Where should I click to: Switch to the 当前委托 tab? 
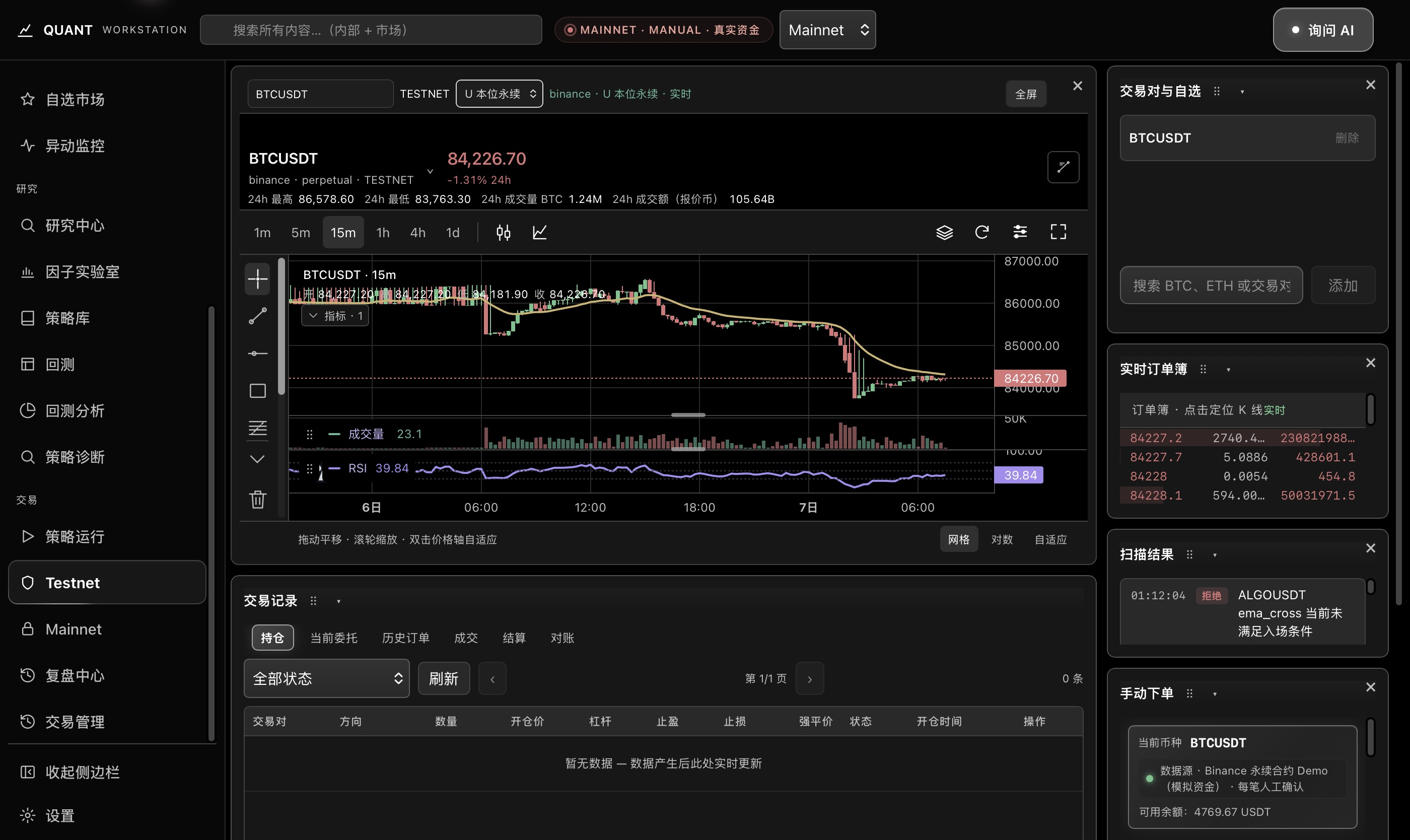(x=334, y=638)
